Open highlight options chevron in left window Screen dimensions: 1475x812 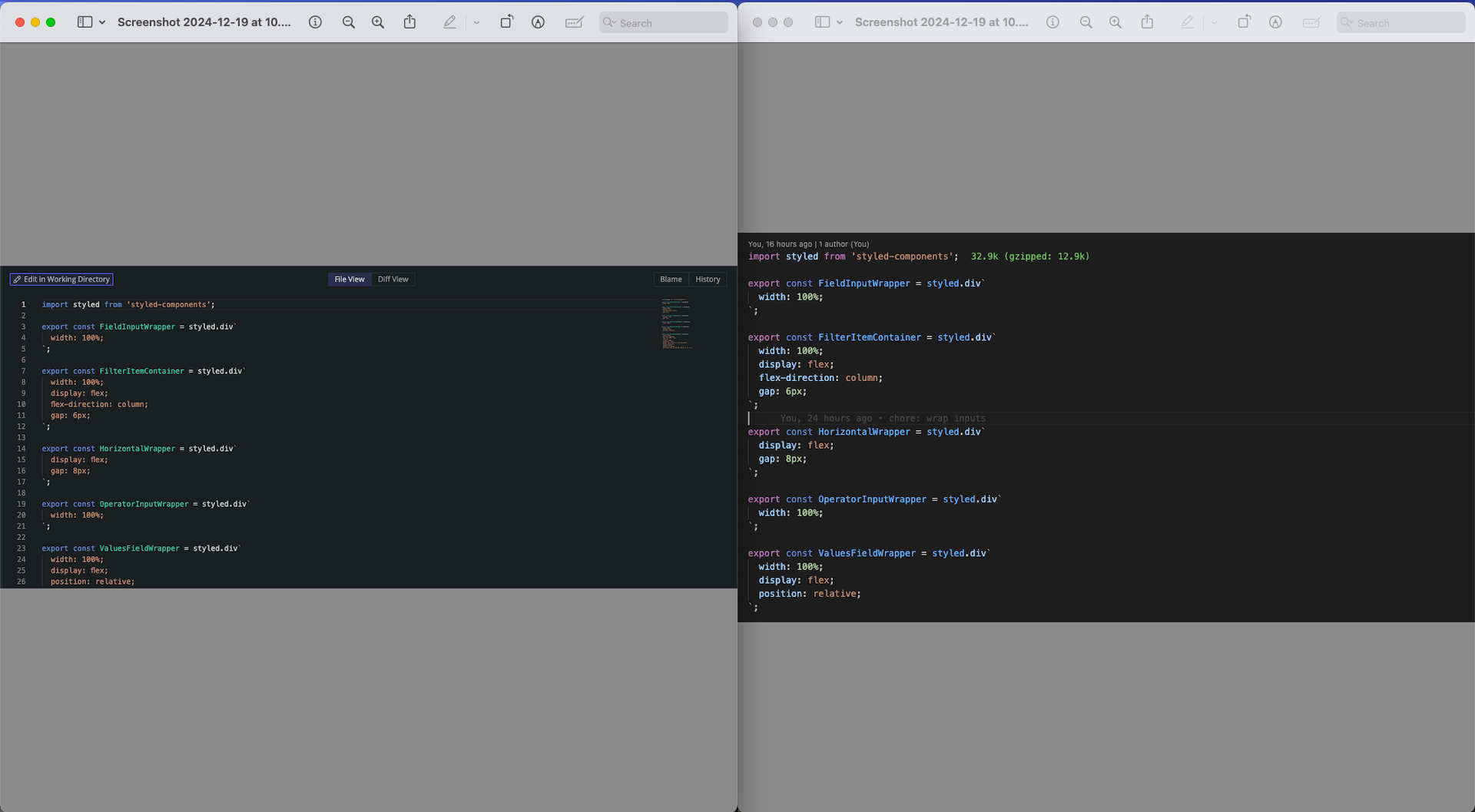click(476, 22)
